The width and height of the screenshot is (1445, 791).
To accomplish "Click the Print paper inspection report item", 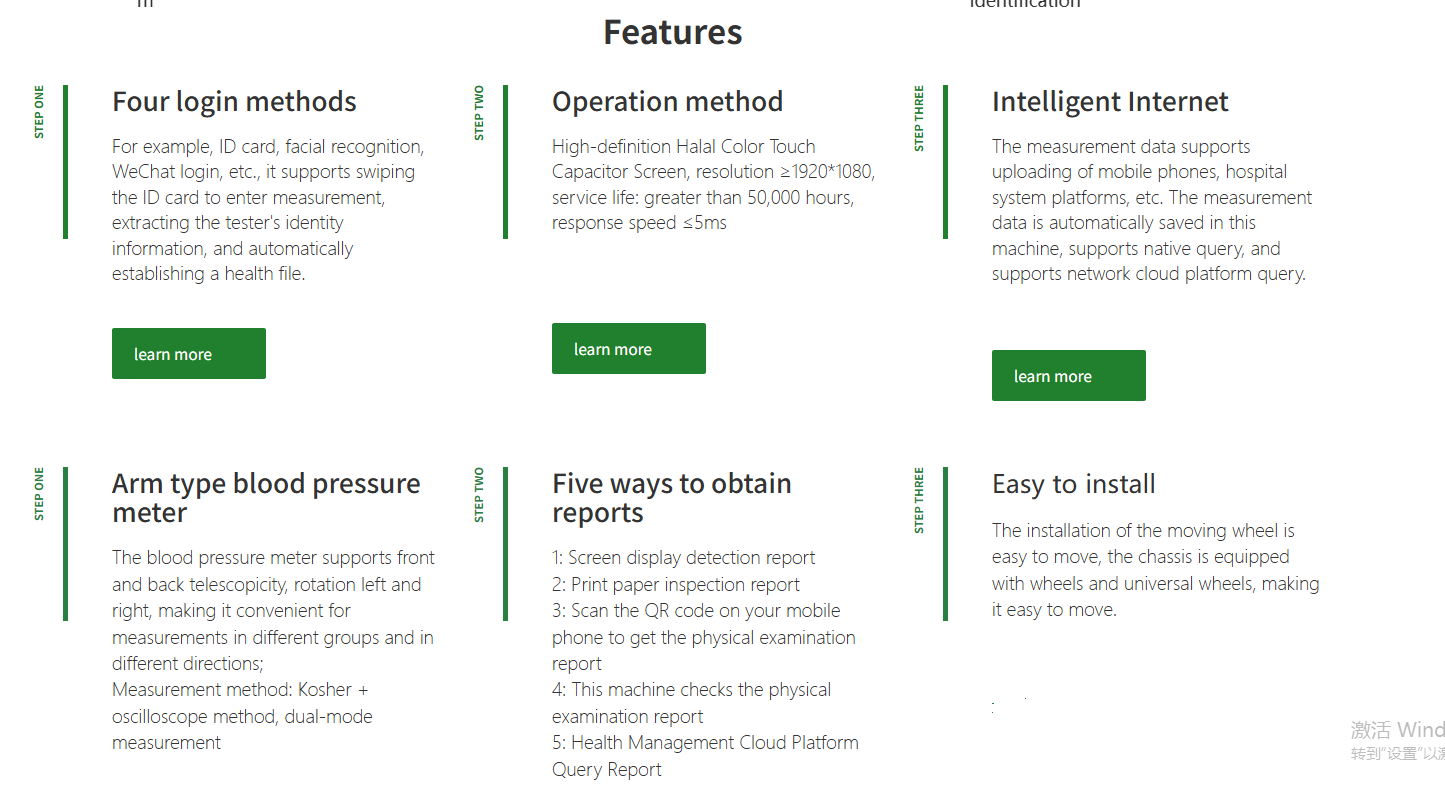I will tap(675, 585).
